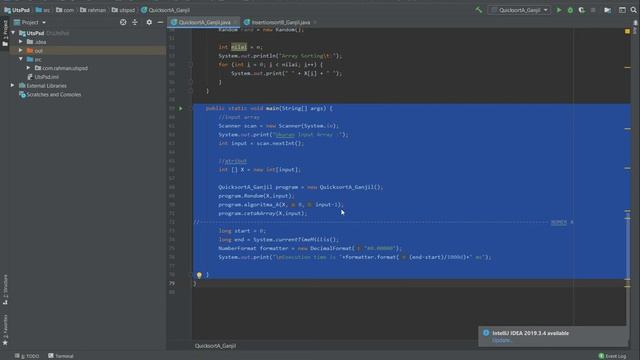640x360 pixels.
Task: Close the InsertionsortB_Ganjil.java tab
Action: (315, 22)
